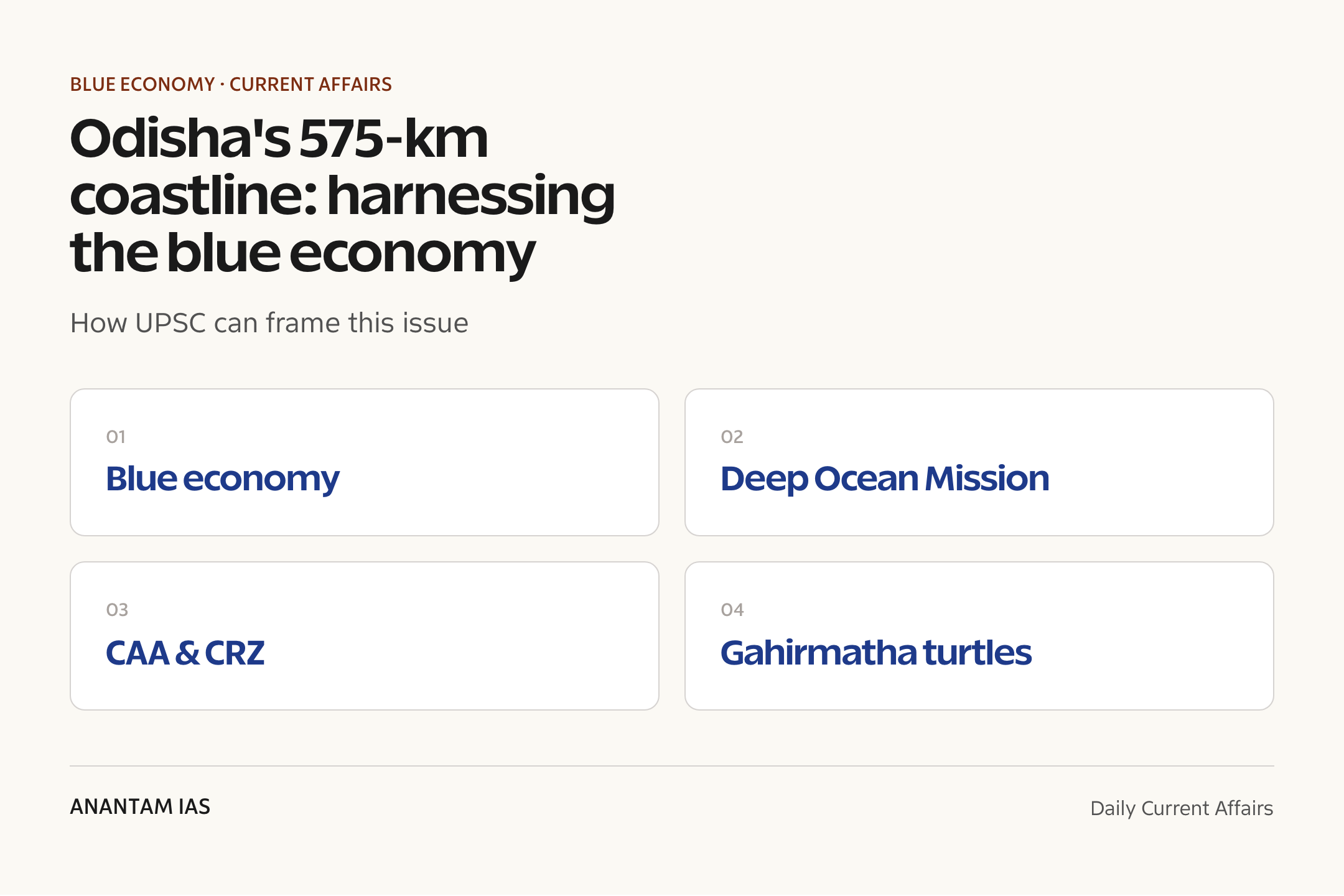1344x896 pixels.
Task: Click the 04 number label
Action: pos(732,610)
